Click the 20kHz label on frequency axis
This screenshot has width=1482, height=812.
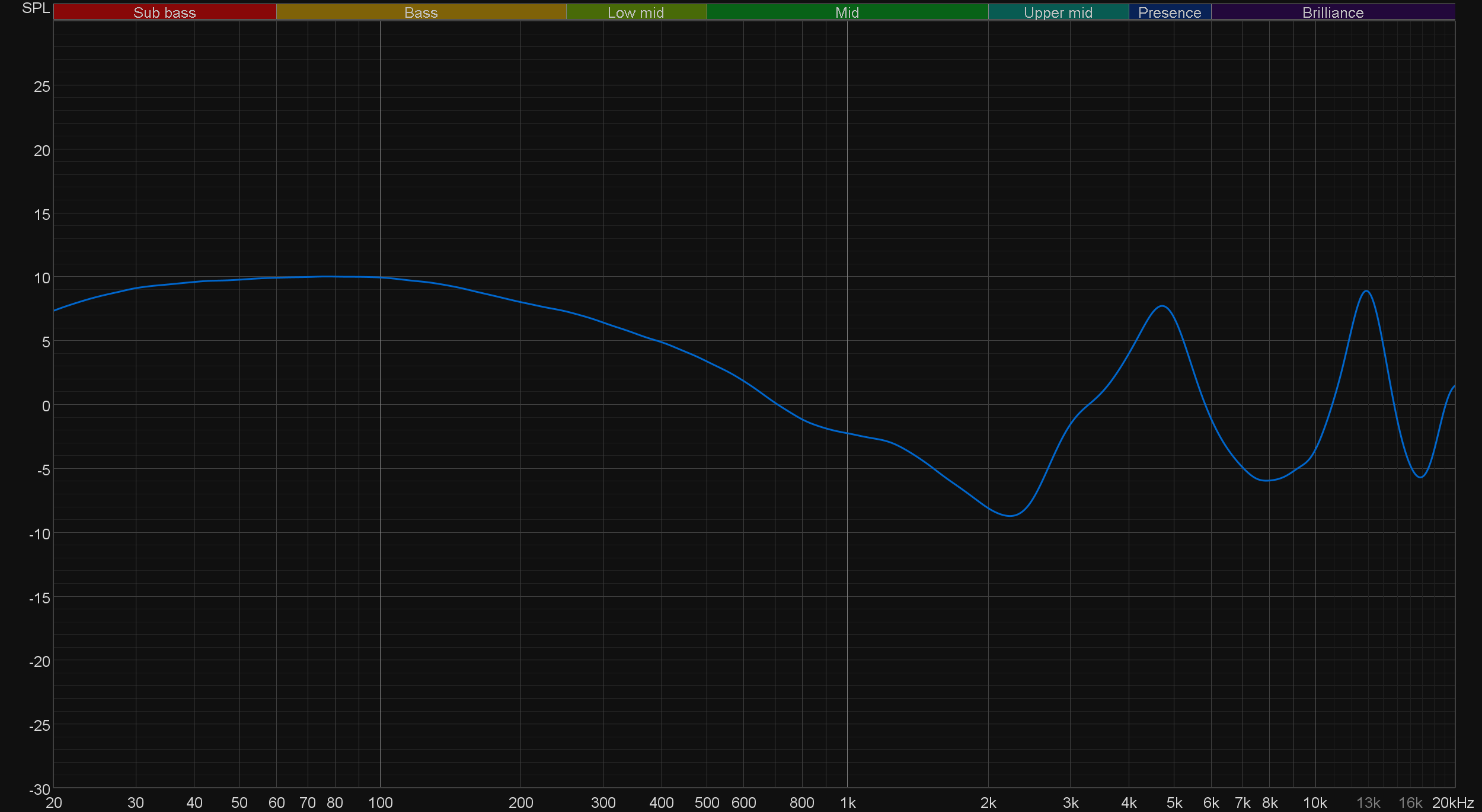1452,803
